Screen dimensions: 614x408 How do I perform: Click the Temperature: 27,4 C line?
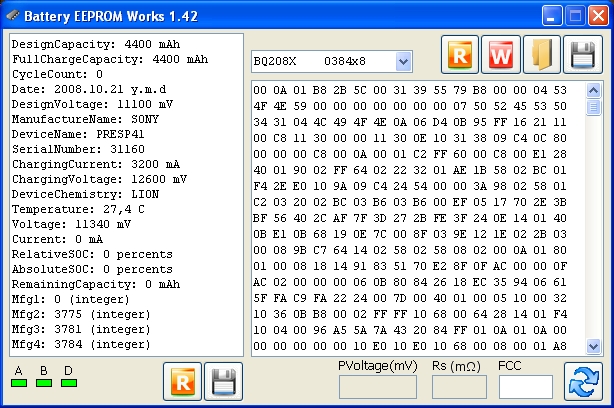tap(78, 209)
